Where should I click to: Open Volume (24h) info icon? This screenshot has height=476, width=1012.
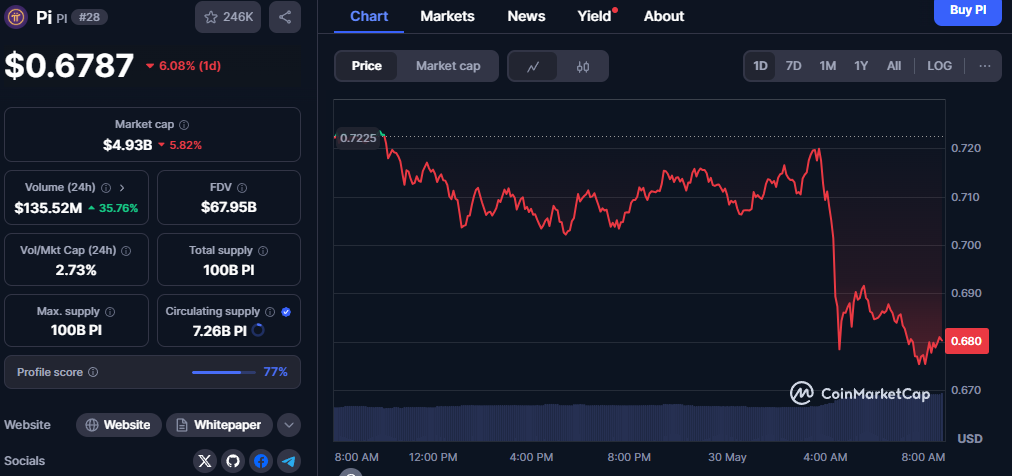coord(106,188)
